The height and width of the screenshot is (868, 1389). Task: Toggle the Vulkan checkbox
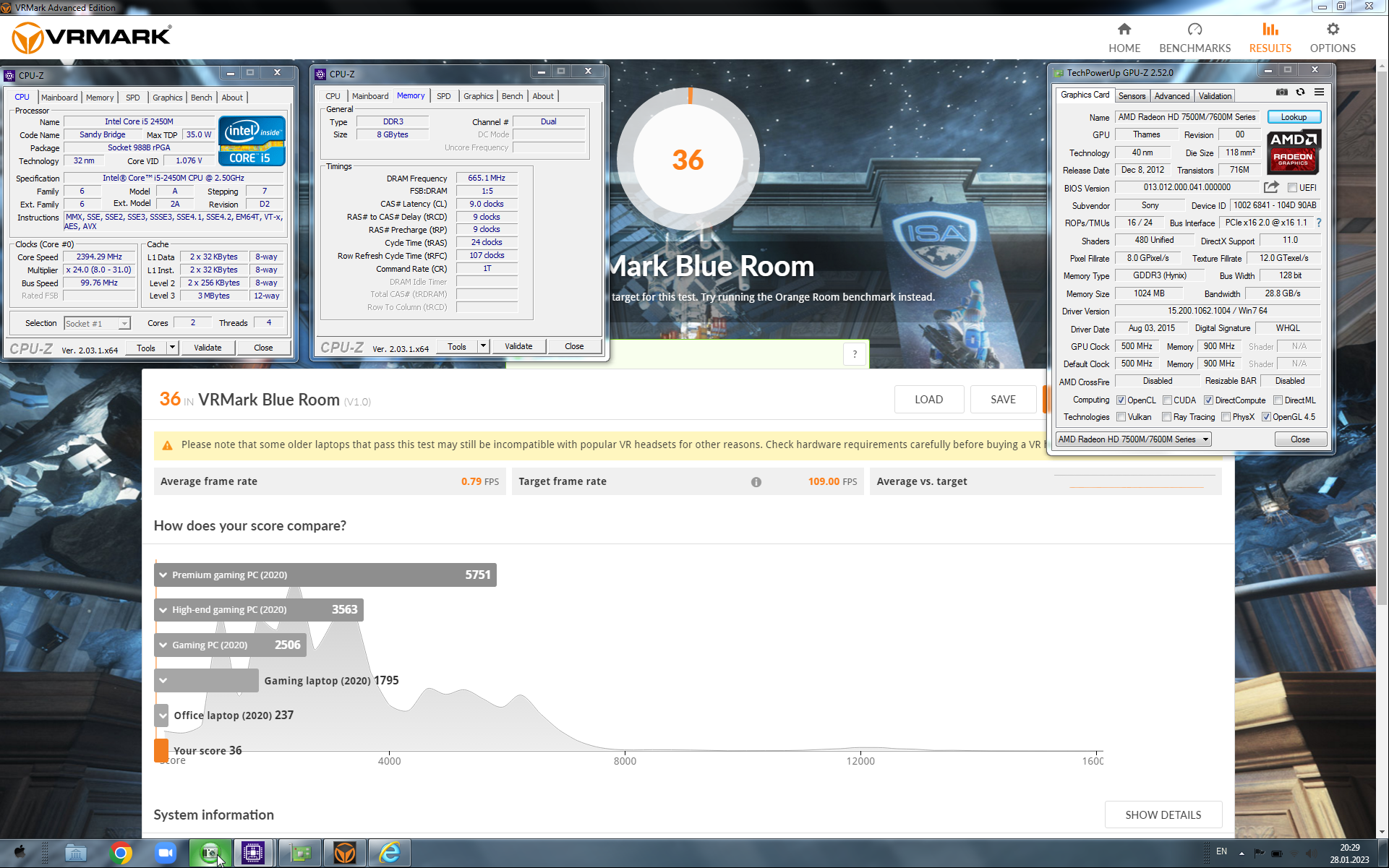coord(1121,417)
